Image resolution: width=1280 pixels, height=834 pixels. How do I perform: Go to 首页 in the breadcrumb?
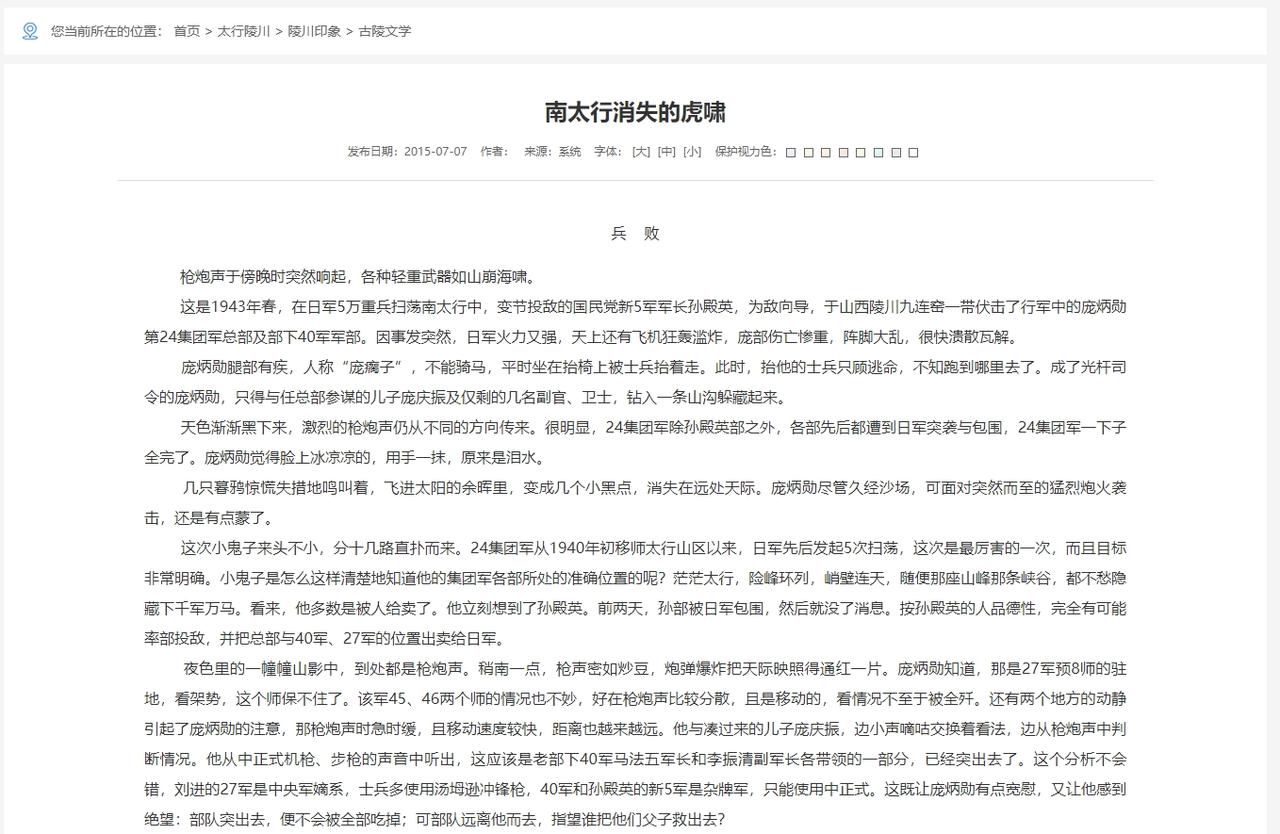(x=187, y=31)
